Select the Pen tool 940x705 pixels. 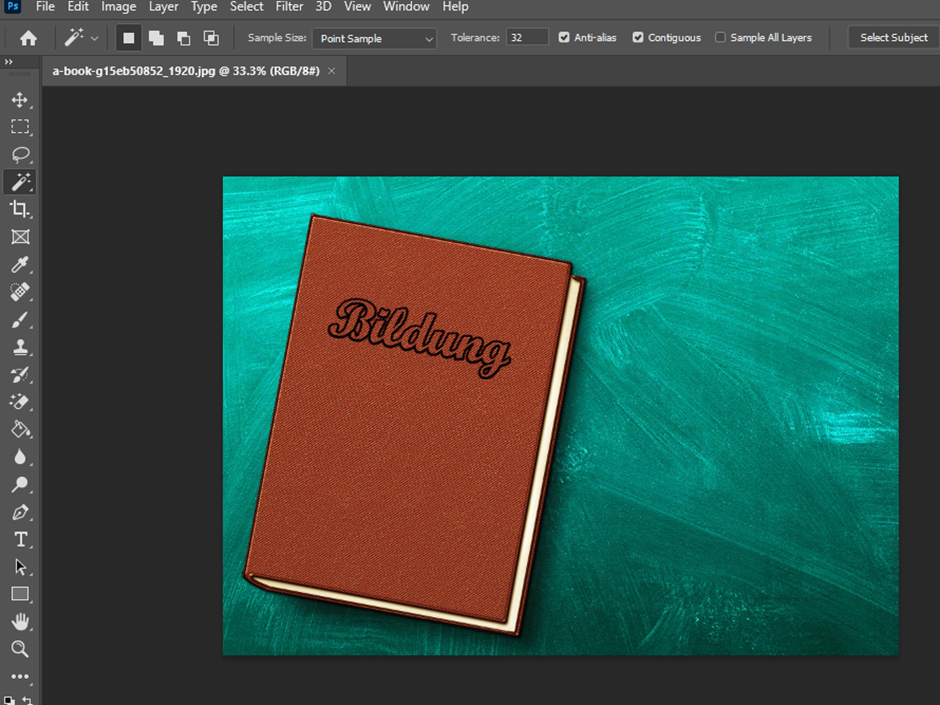tap(20, 512)
